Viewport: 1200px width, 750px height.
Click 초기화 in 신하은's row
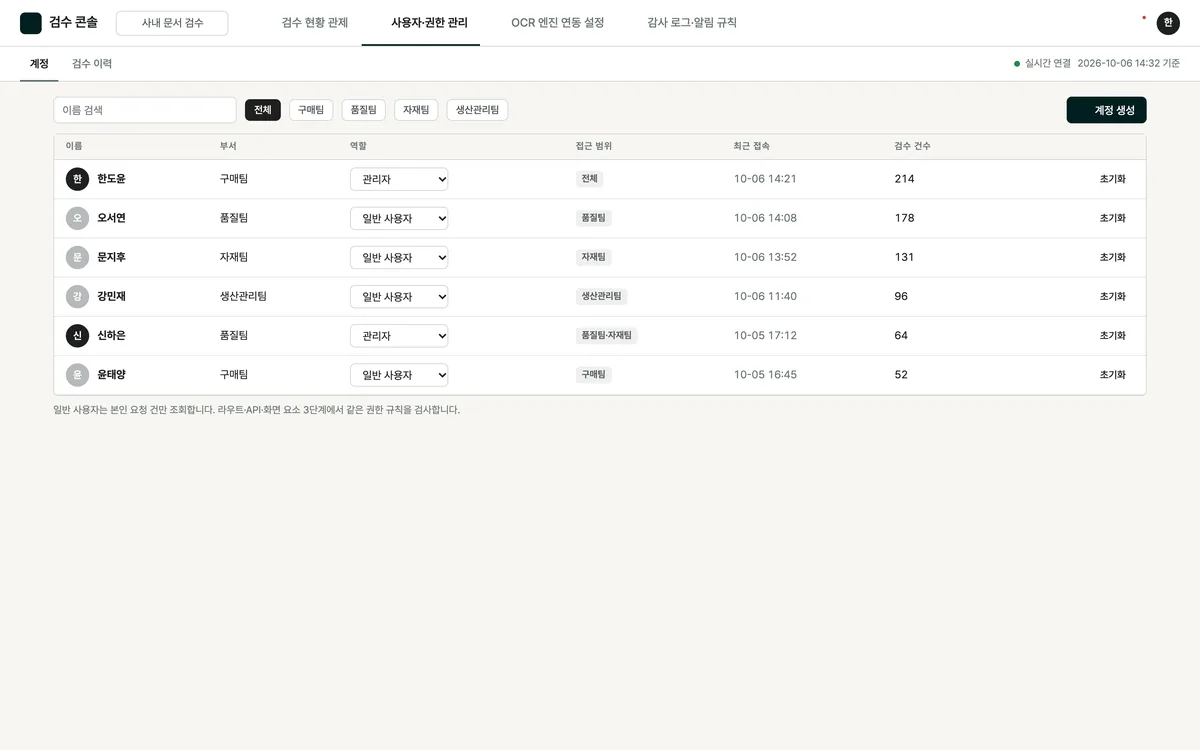pyautogui.click(x=1113, y=336)
